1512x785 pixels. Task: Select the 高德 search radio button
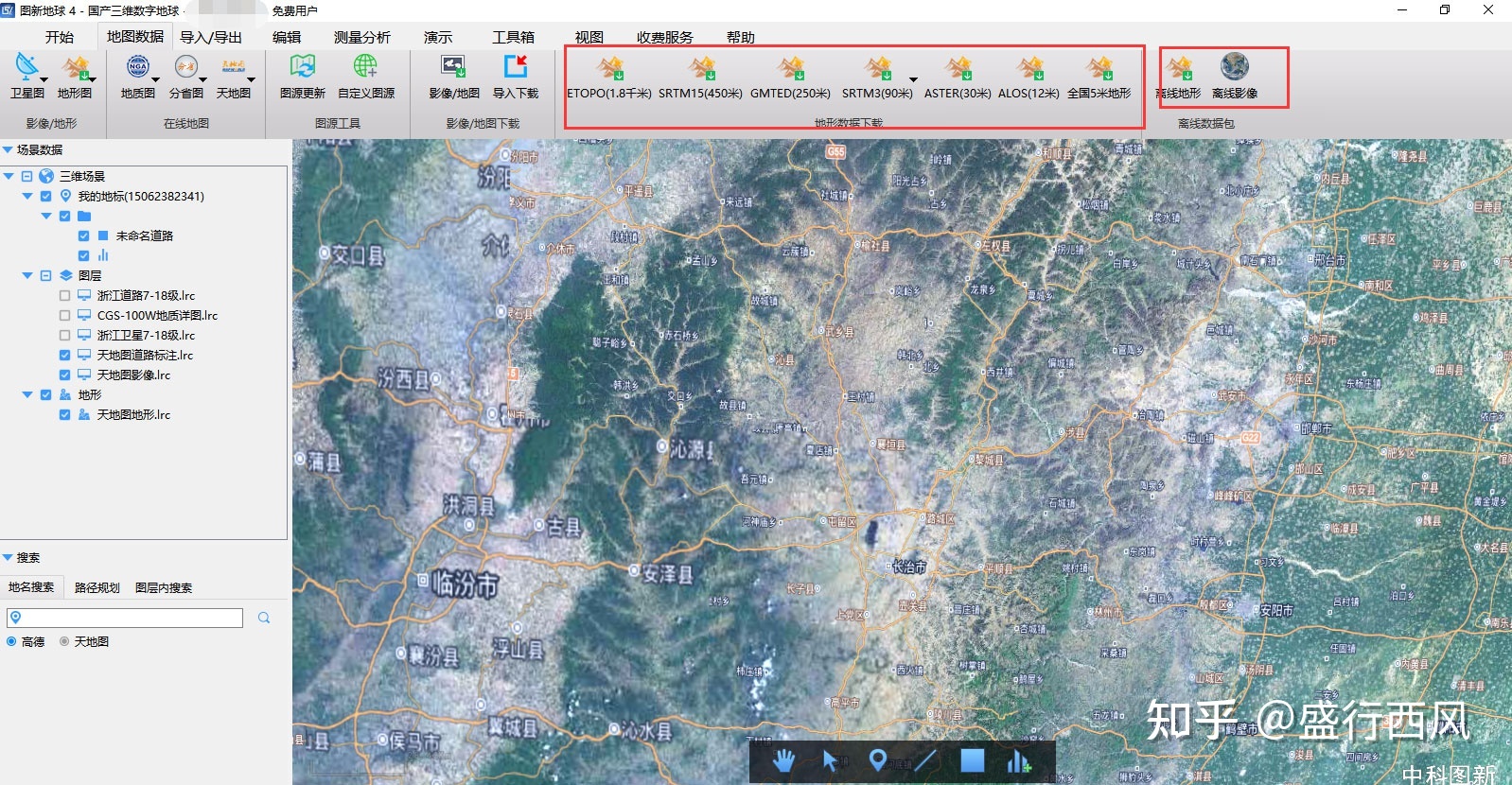11,641
